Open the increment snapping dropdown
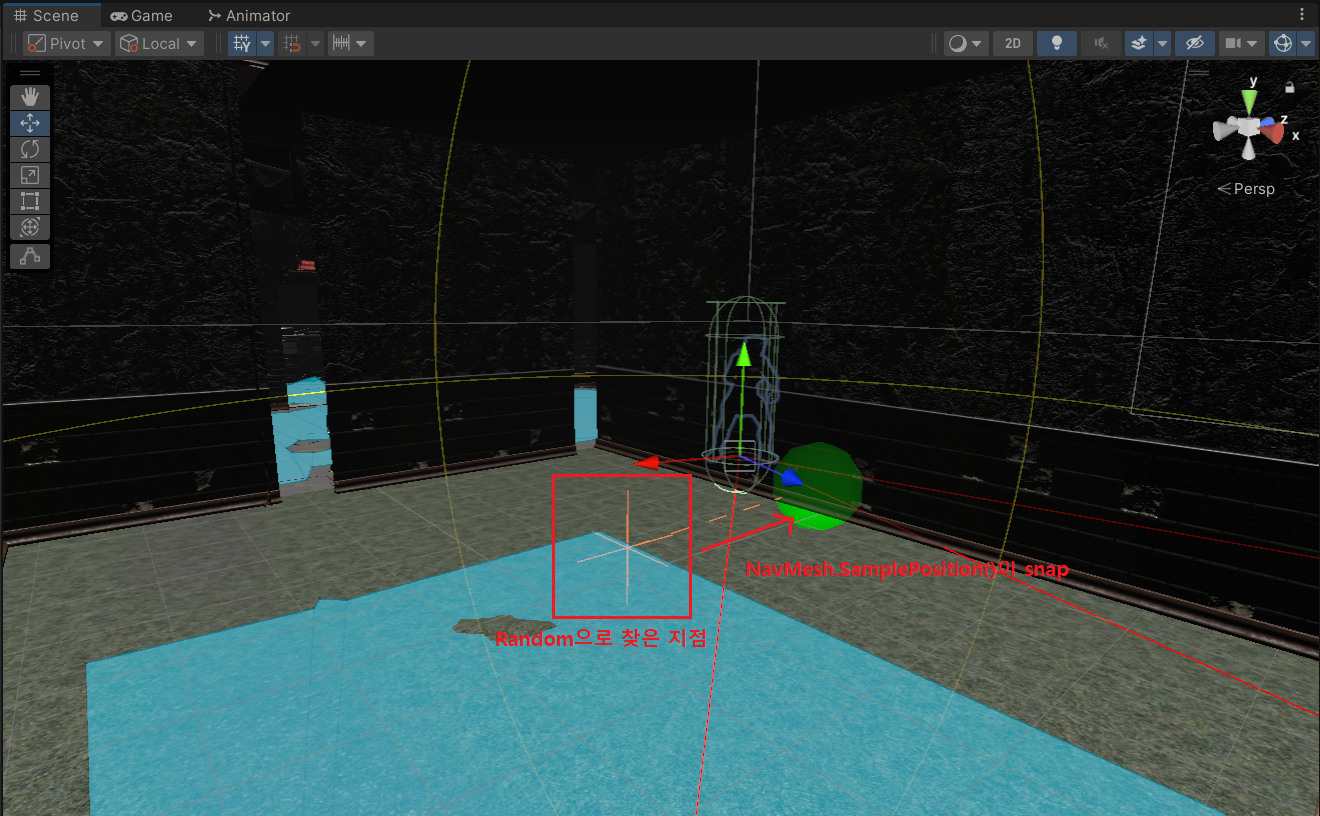This screenshot has height=816, width=1320. (351, 43)
